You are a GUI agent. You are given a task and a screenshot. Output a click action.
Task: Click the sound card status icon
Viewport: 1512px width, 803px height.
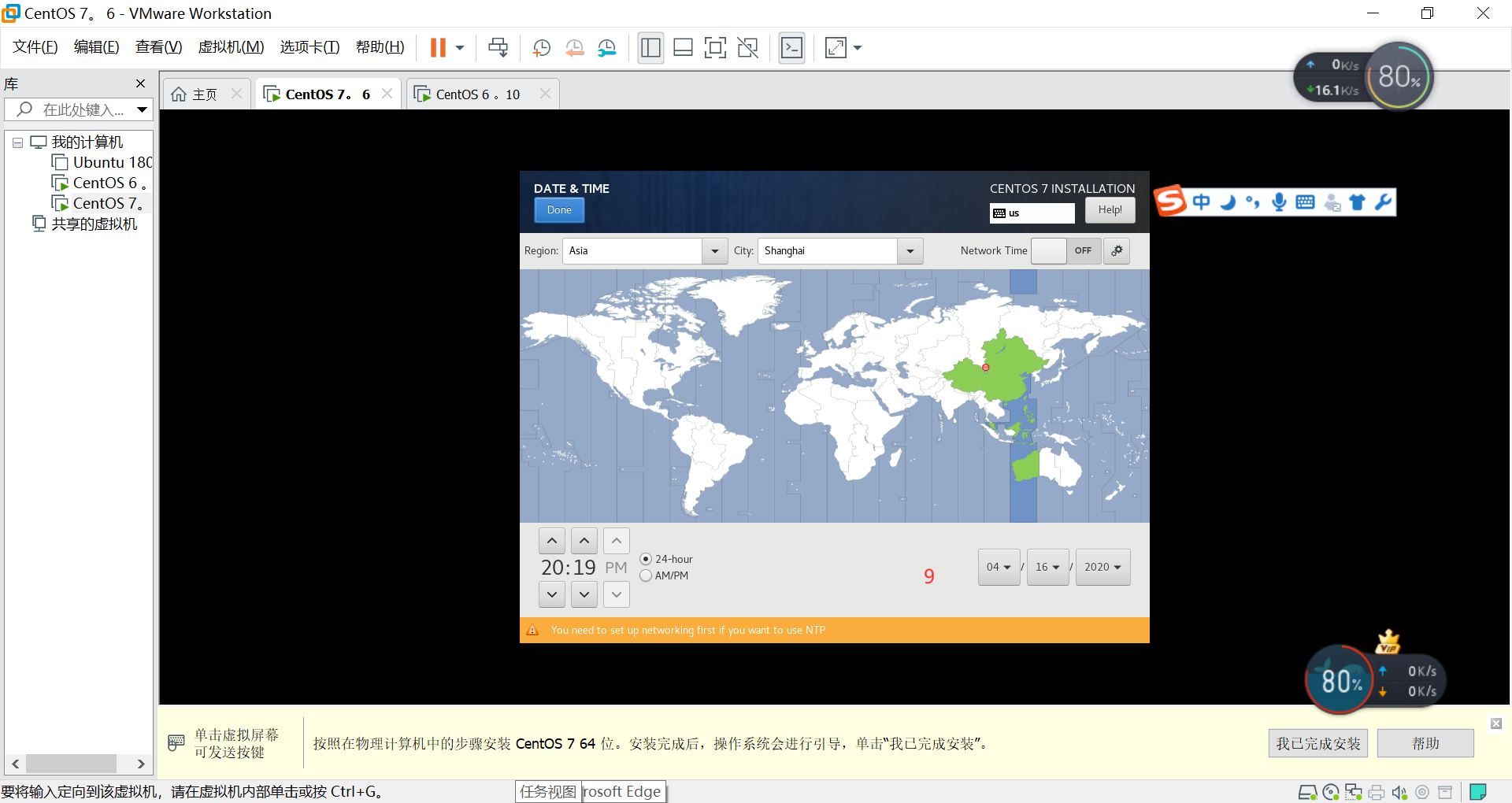coord(1399,792)
